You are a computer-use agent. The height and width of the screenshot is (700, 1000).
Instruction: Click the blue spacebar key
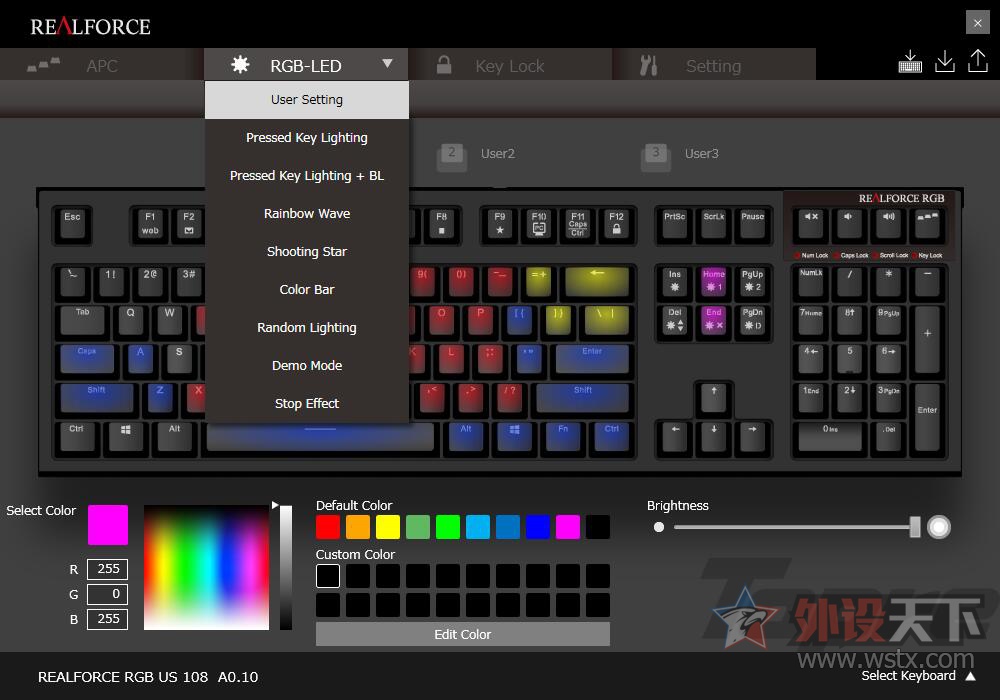(320, 437)
